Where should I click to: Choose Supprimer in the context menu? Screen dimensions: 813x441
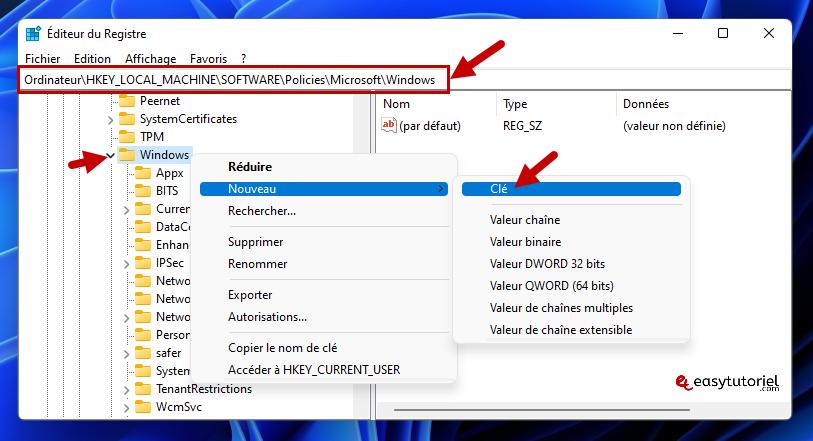click(324, 242)
